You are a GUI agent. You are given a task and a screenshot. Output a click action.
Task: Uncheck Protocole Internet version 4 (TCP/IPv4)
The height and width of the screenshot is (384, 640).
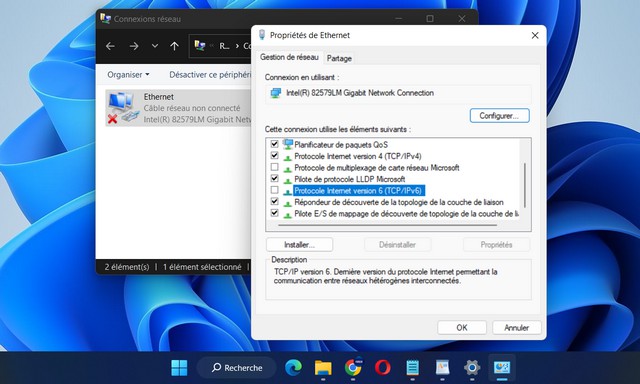(275, 155)
